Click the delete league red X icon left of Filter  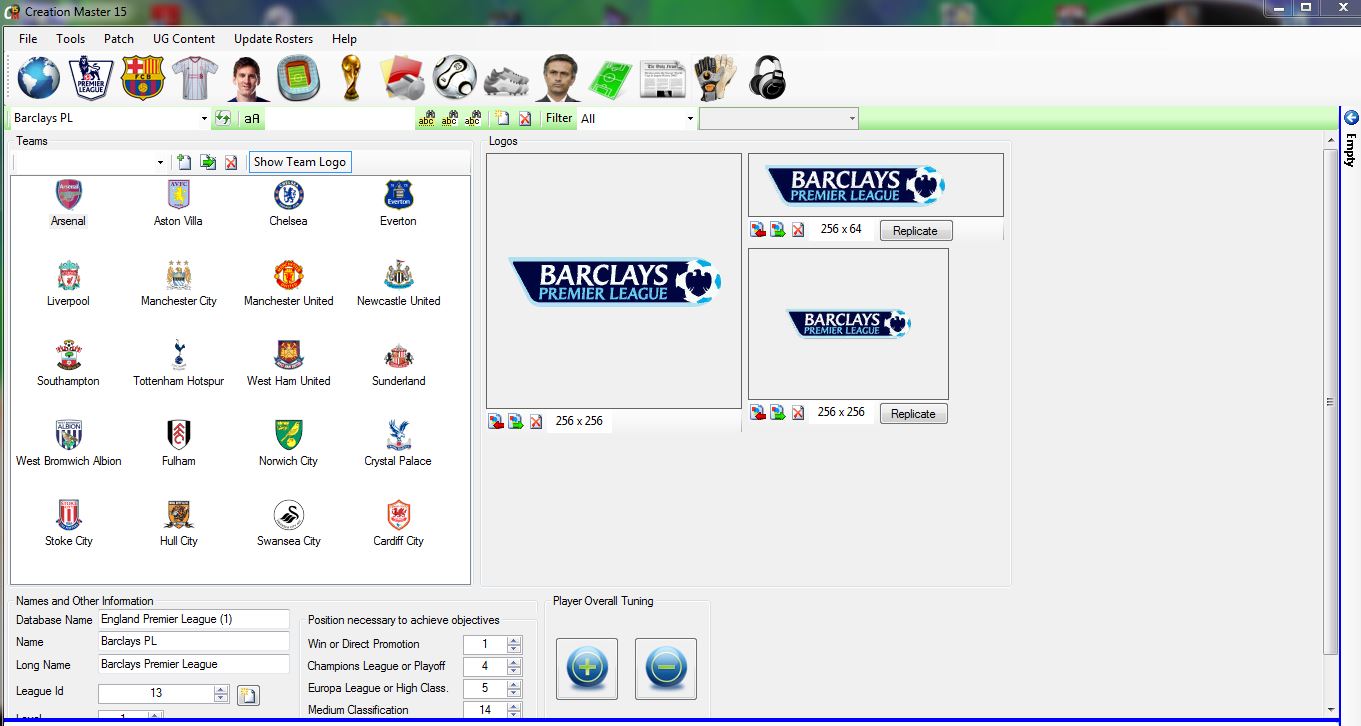pyautogui.click(x=525, y=118)
